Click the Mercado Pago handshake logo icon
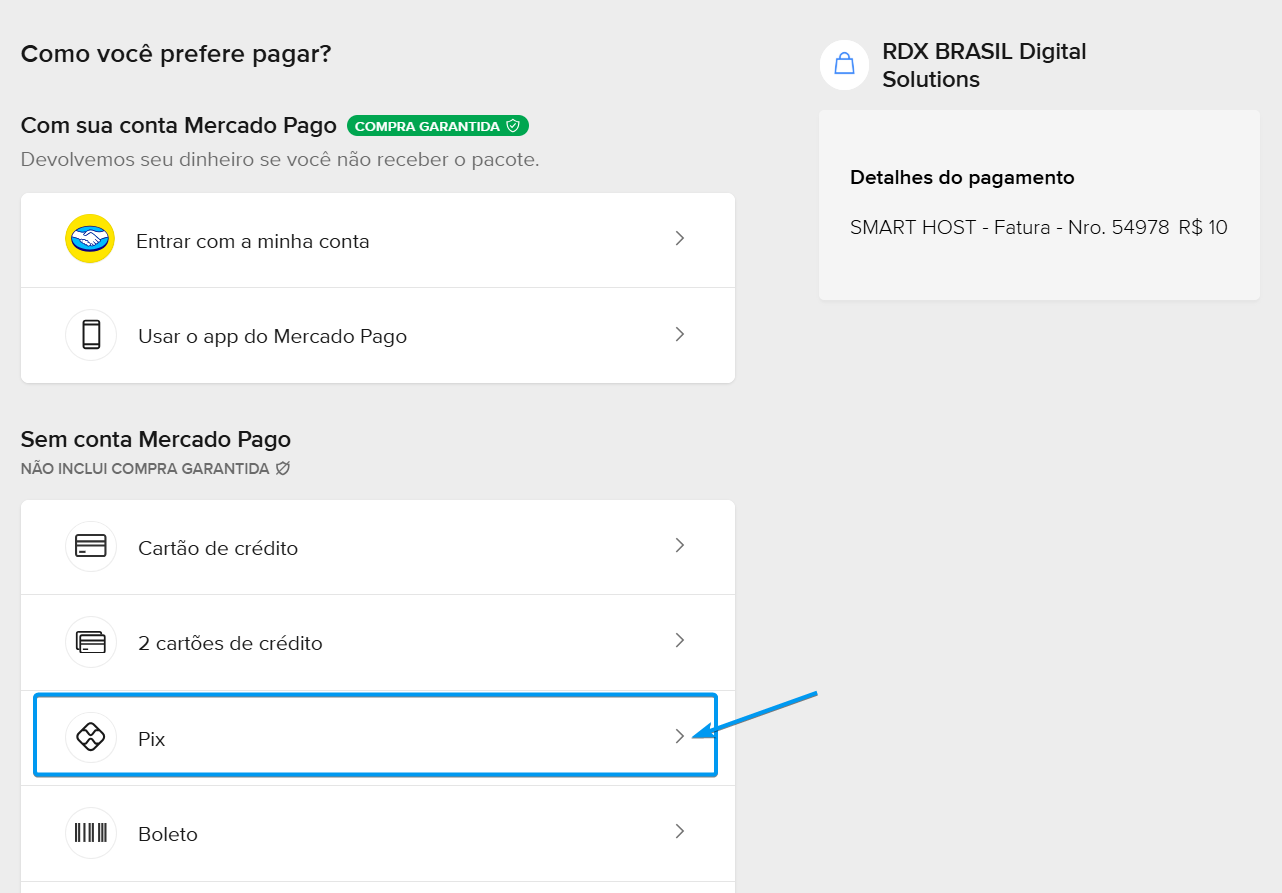The image size is (1282, 893). click(x=90, y=239)
